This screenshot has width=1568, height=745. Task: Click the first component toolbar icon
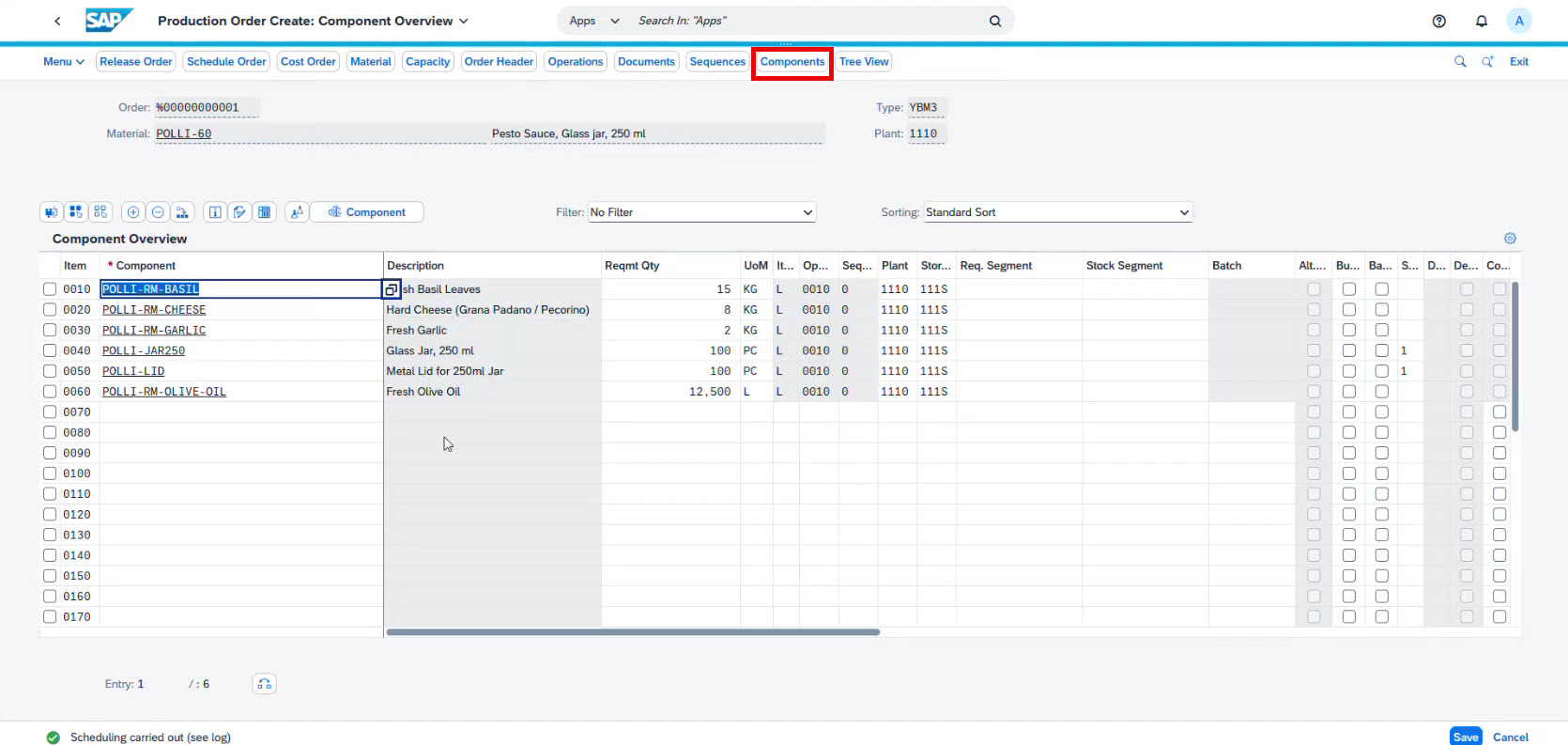(x=52, y=212)
